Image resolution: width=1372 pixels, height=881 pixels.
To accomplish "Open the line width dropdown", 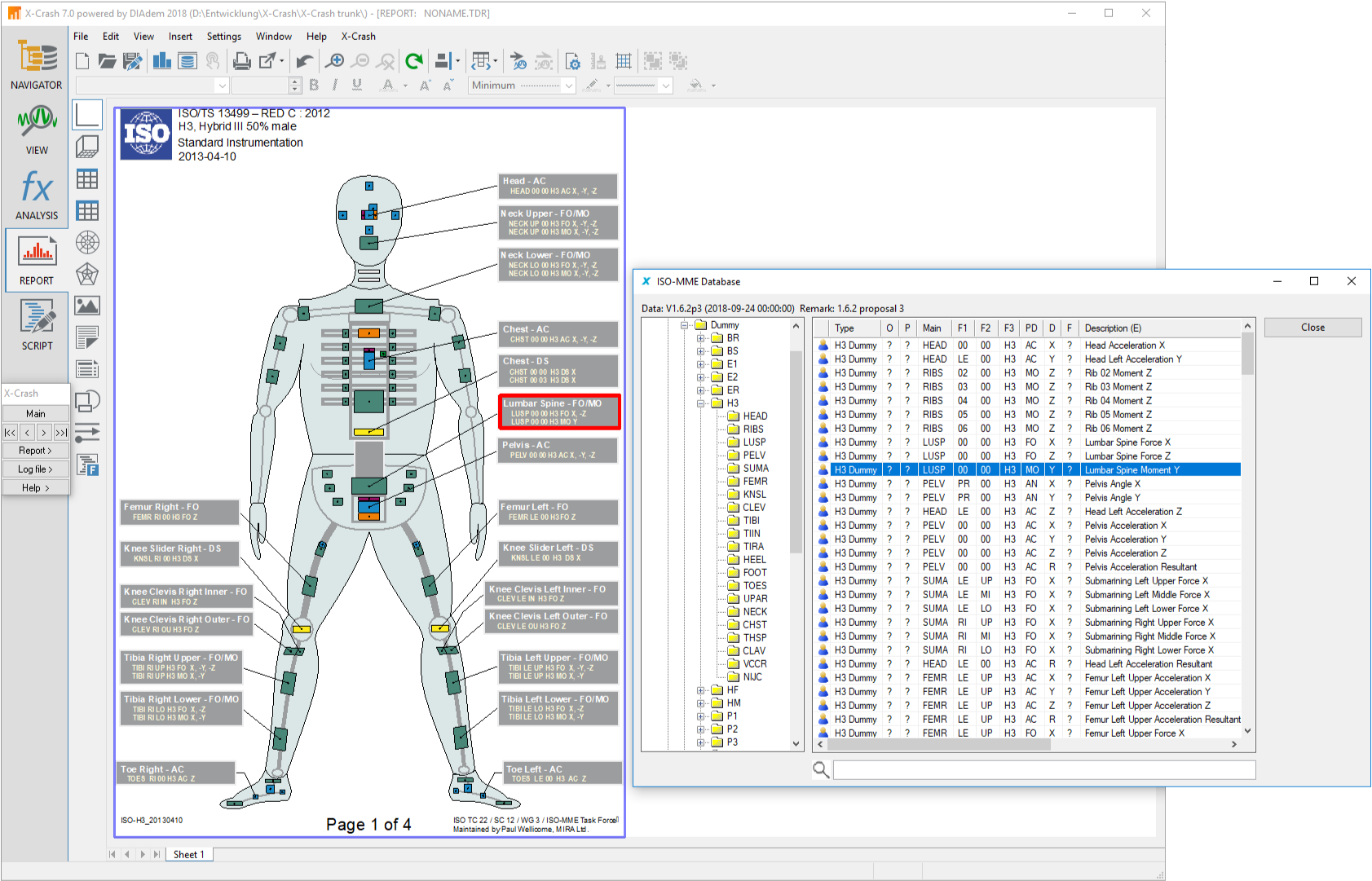I will pyautogui.click(x=666, y=86).
